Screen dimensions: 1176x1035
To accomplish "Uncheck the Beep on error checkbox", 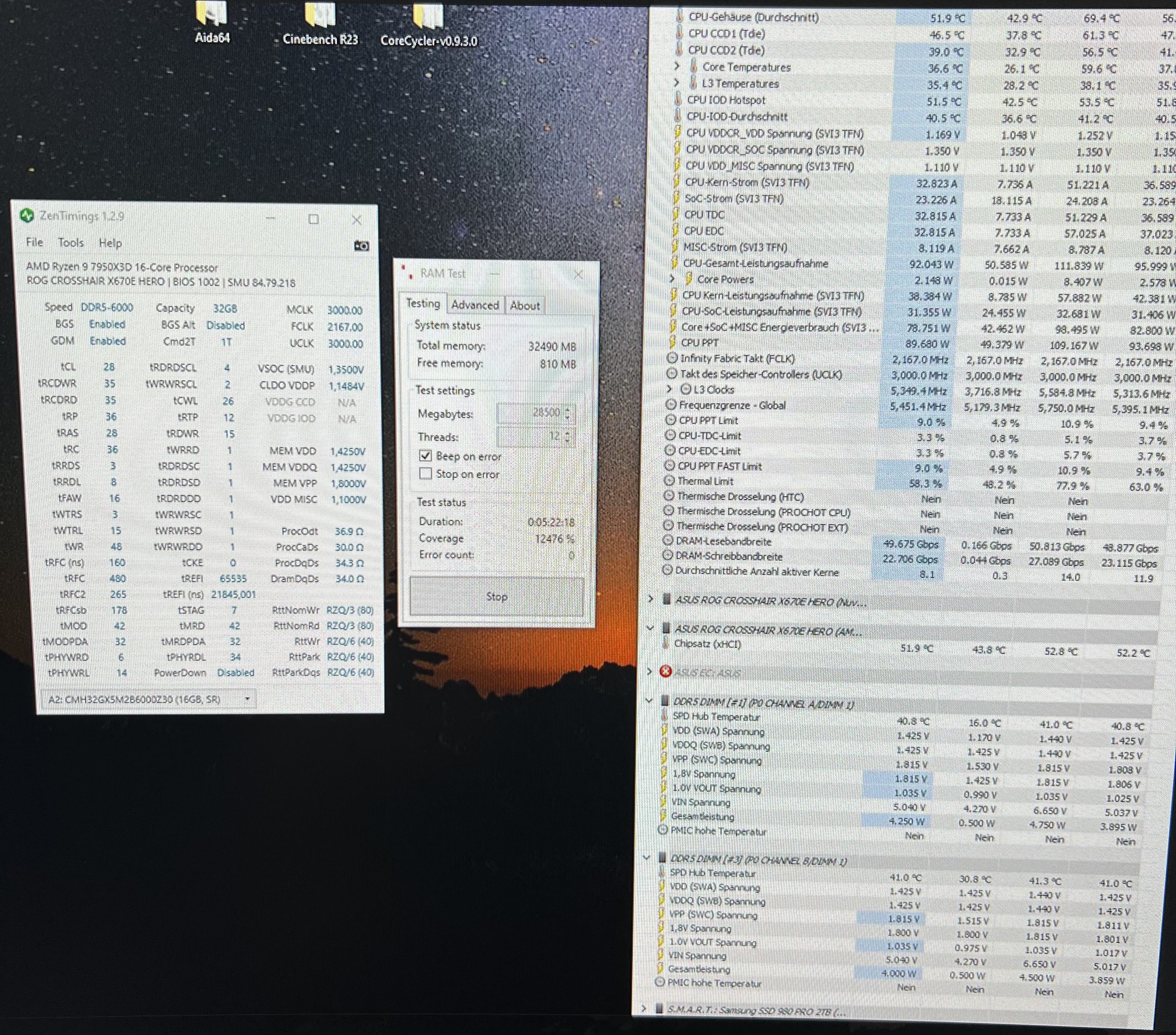I will tap(425, 456).
